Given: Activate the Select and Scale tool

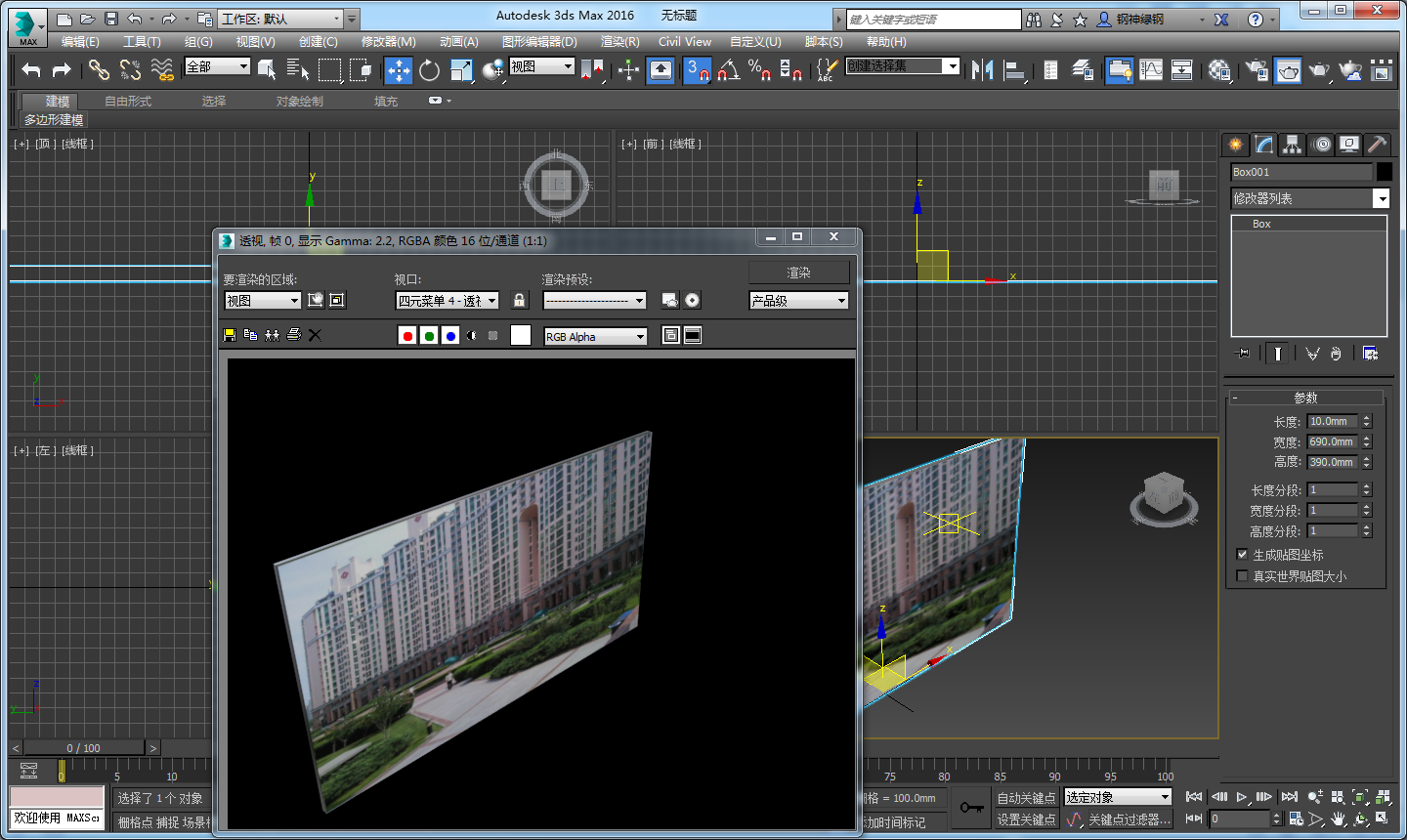Looking at the screenshot, I should (x=461, y=69).
